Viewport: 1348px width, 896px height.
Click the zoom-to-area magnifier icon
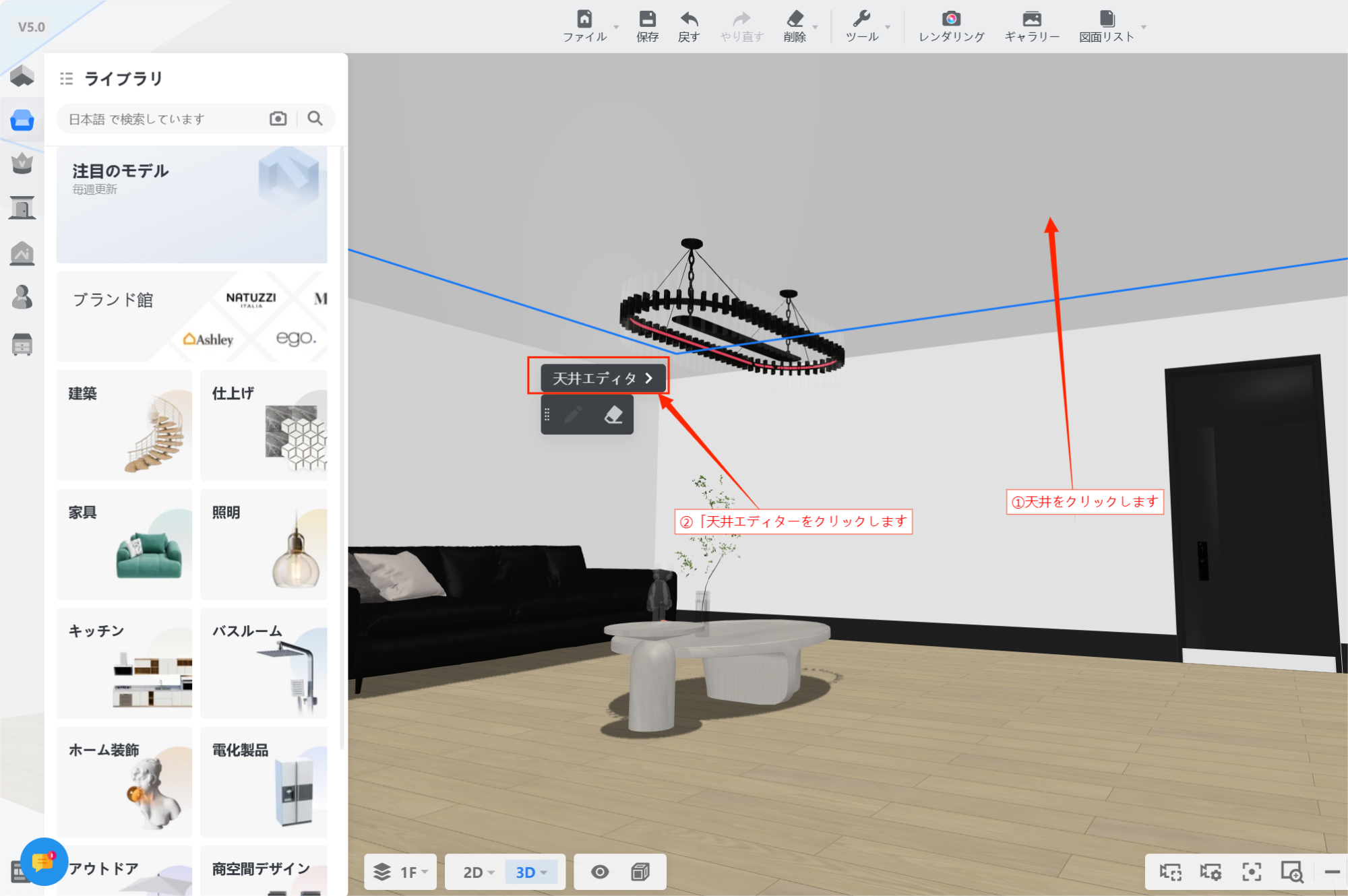1292,872
